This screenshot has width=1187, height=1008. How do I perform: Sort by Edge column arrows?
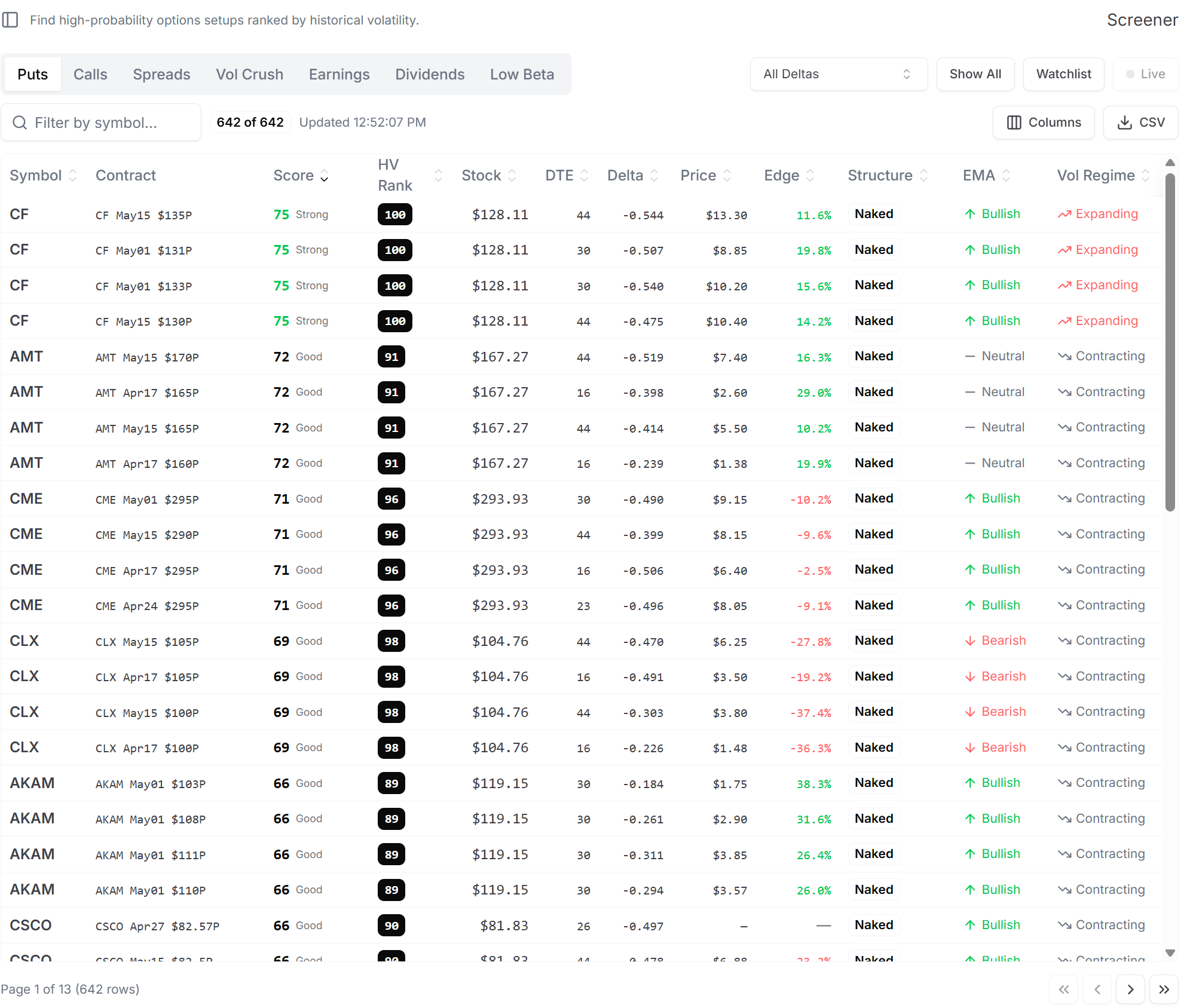(x=810, y=175)
